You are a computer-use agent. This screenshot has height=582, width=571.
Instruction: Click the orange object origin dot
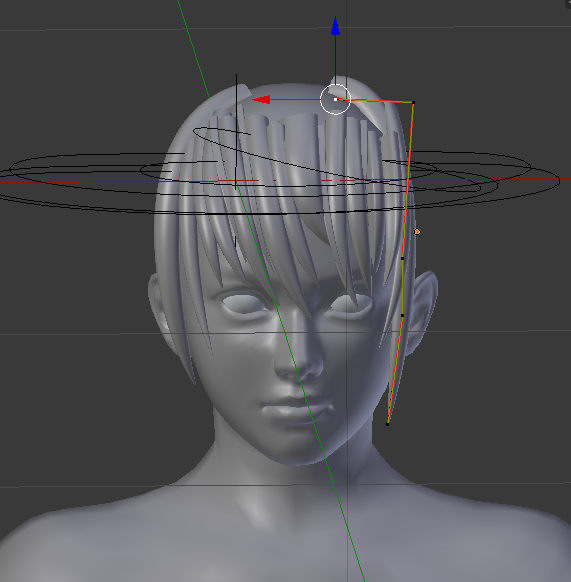pyautogui.click(x=417, y=232)
